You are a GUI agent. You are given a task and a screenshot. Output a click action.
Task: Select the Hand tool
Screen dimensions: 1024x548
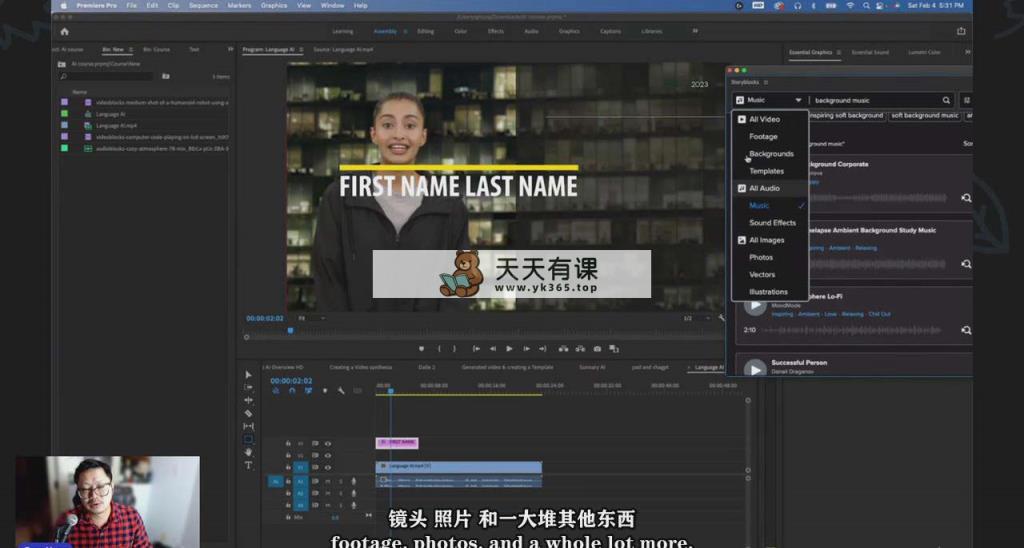(248, 452)
